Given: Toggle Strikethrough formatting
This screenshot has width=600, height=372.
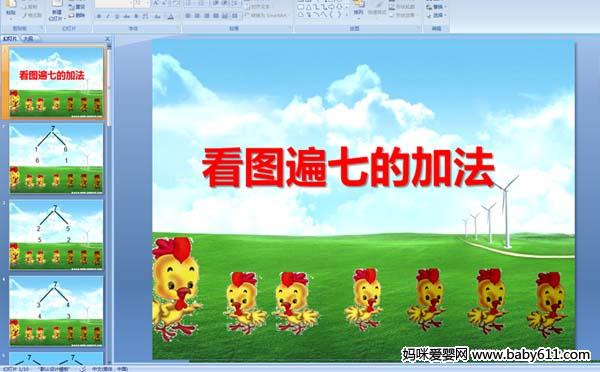Looking at the screenshot, I should tap(126, 16).
